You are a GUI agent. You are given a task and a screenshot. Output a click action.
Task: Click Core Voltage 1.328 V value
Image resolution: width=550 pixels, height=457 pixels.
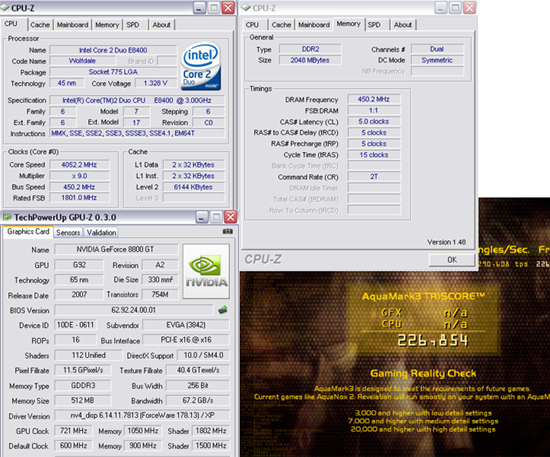click(155, 83)
